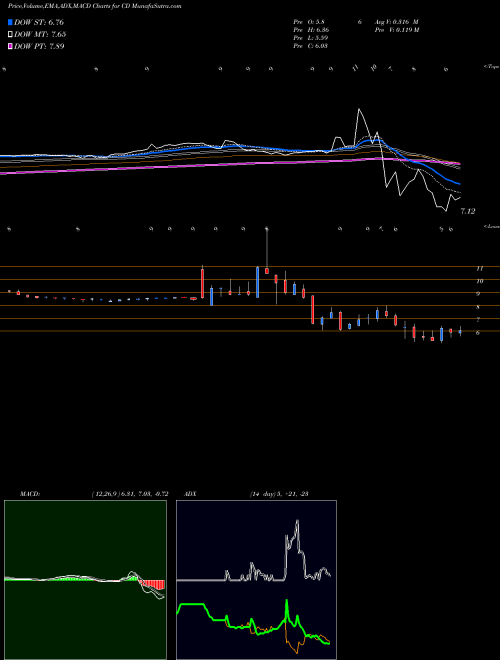Click the 'Avg V: 0.316 M' volume text
The height and width of the screenshot is (660, 500).
397,22
